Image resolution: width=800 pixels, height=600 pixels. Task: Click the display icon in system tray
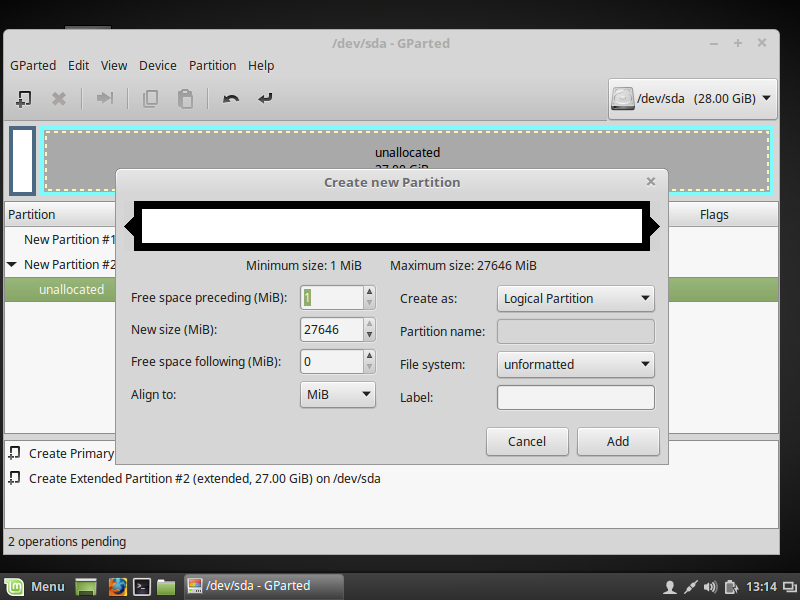coord(790,587)
